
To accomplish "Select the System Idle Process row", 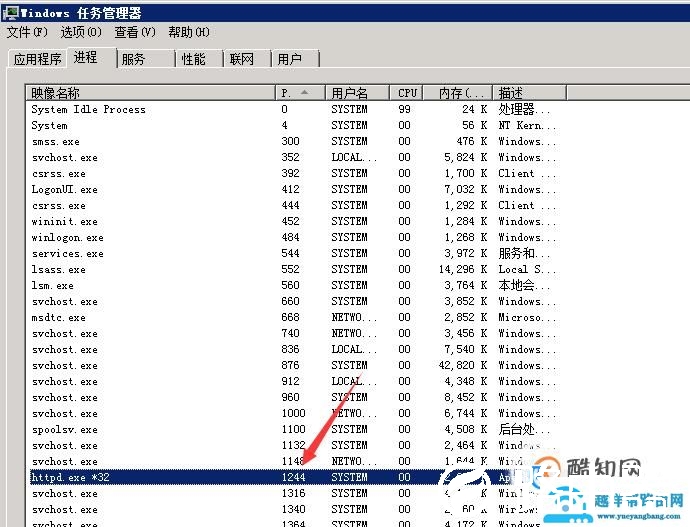I will (295, 109).
